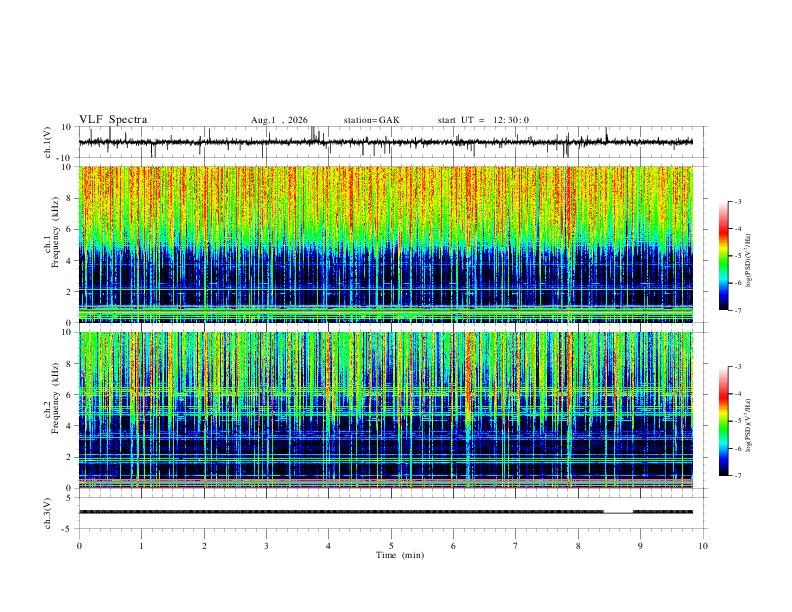The height and width of the screenshot is (612, 792).
Task: Click the ch.1 spectrogram top color bar
Action: [724, 256]
